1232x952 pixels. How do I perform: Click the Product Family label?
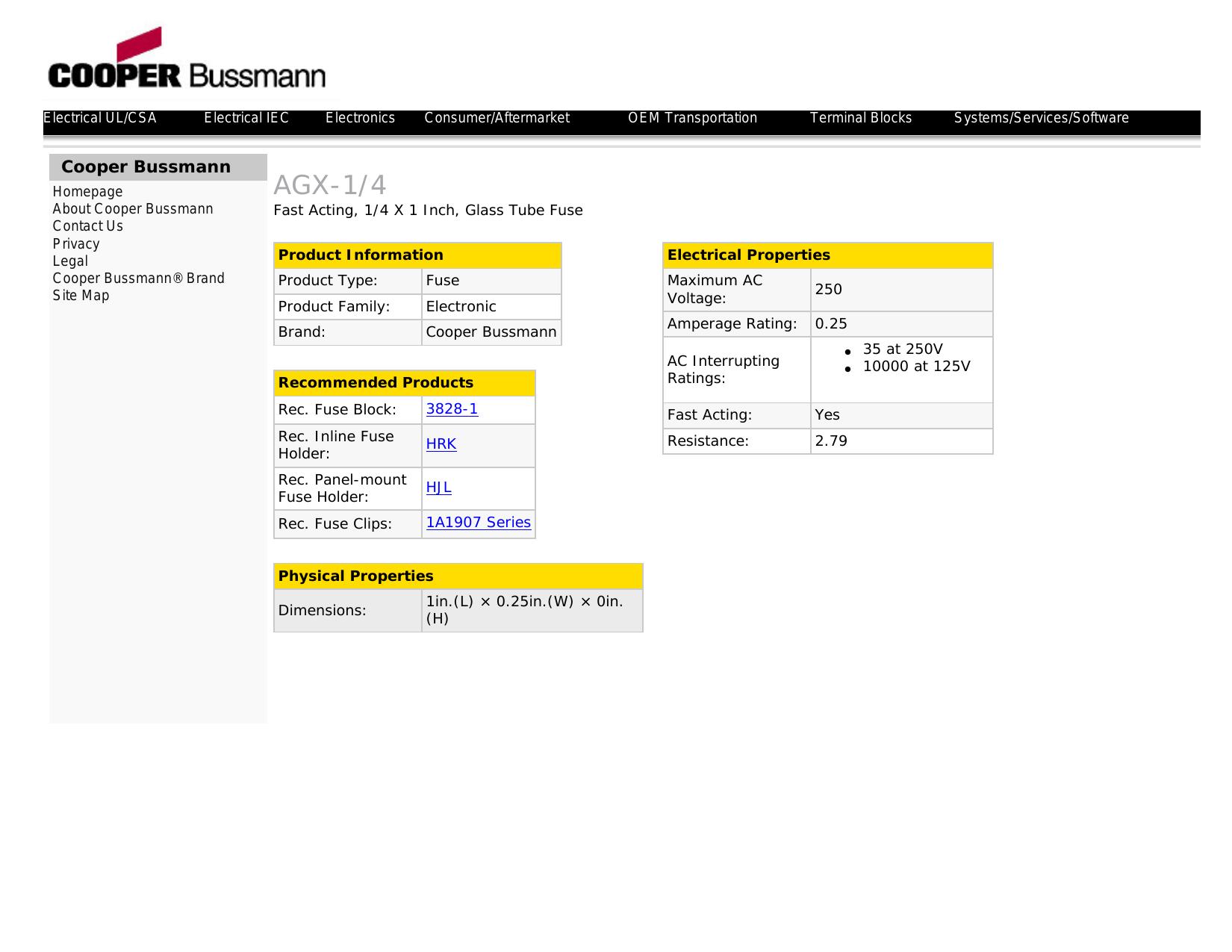tap(334, 307)
